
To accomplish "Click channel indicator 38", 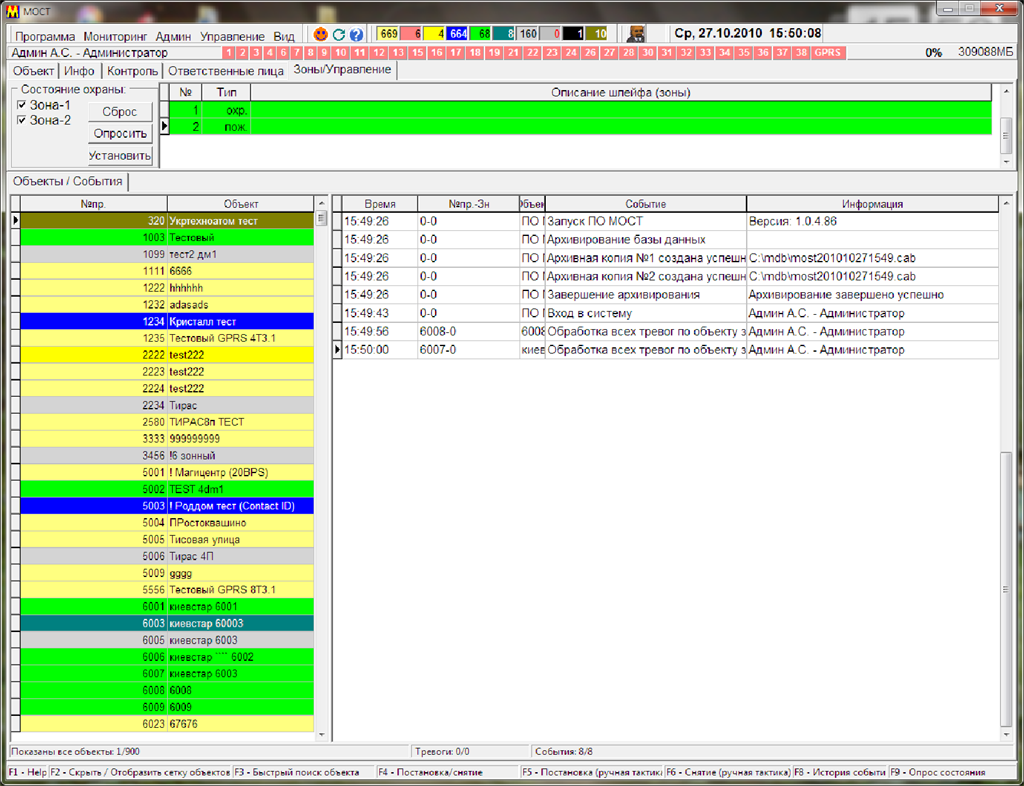I will [x=801, y=53].
